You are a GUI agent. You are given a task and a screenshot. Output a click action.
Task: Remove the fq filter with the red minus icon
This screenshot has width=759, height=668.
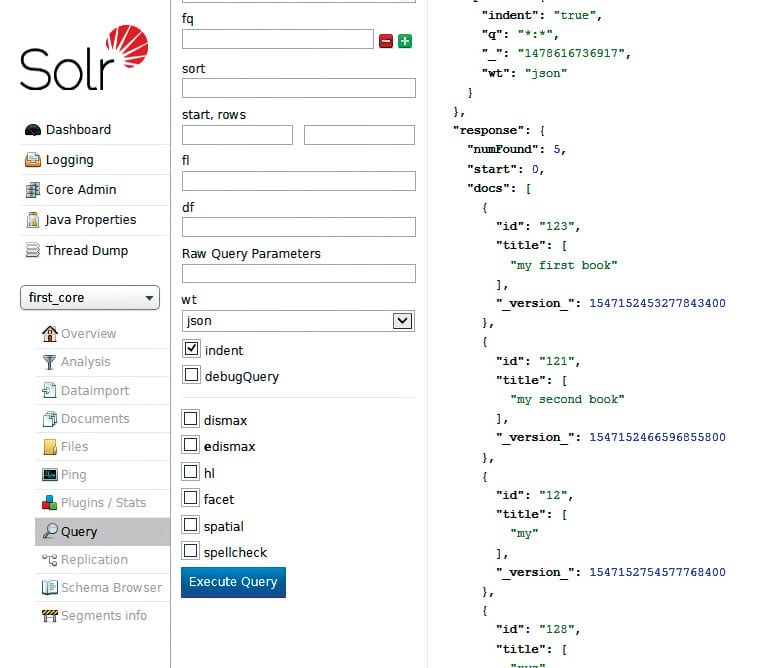point(386,41)
